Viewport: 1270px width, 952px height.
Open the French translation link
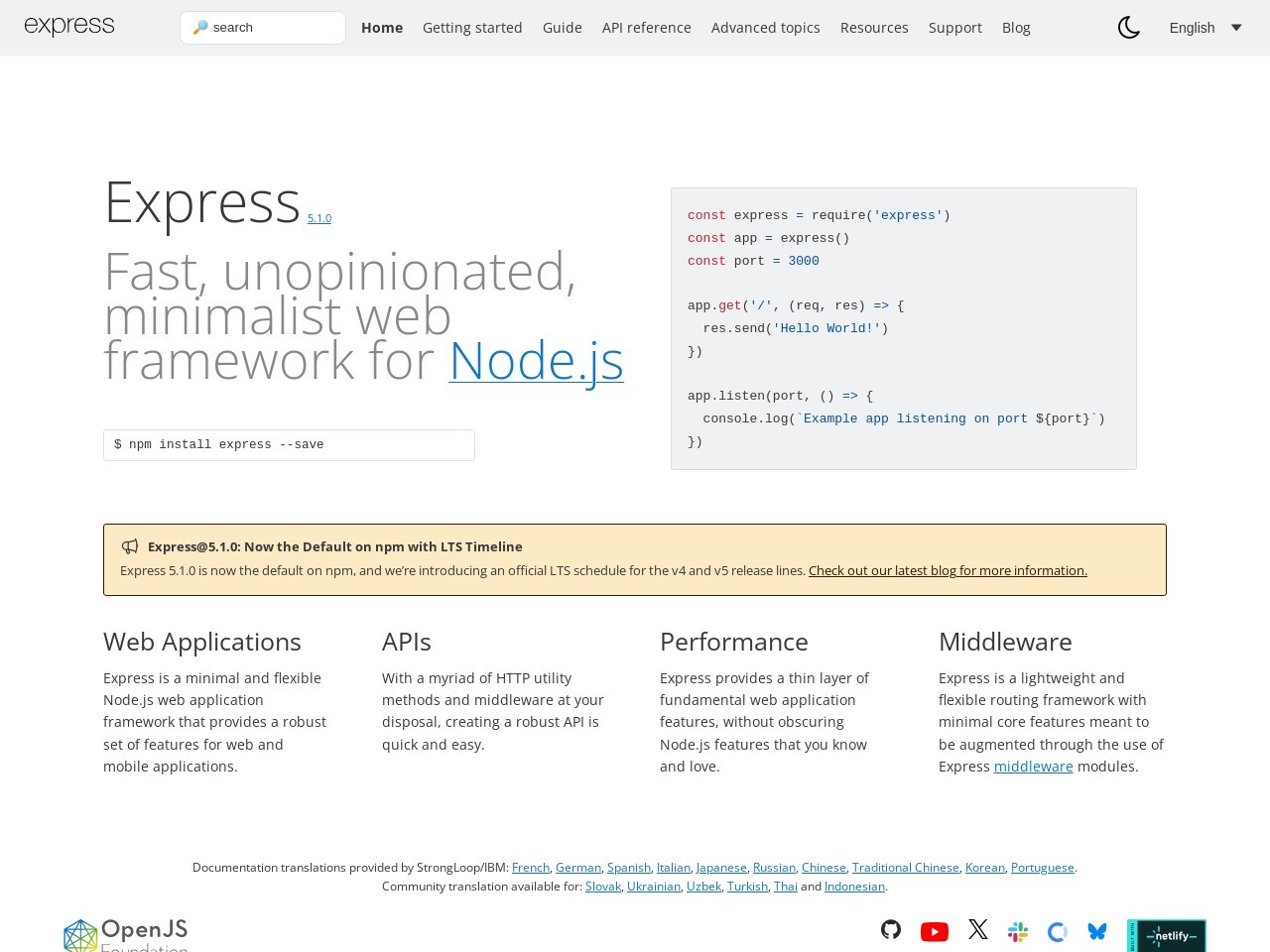tap(531, 868)
